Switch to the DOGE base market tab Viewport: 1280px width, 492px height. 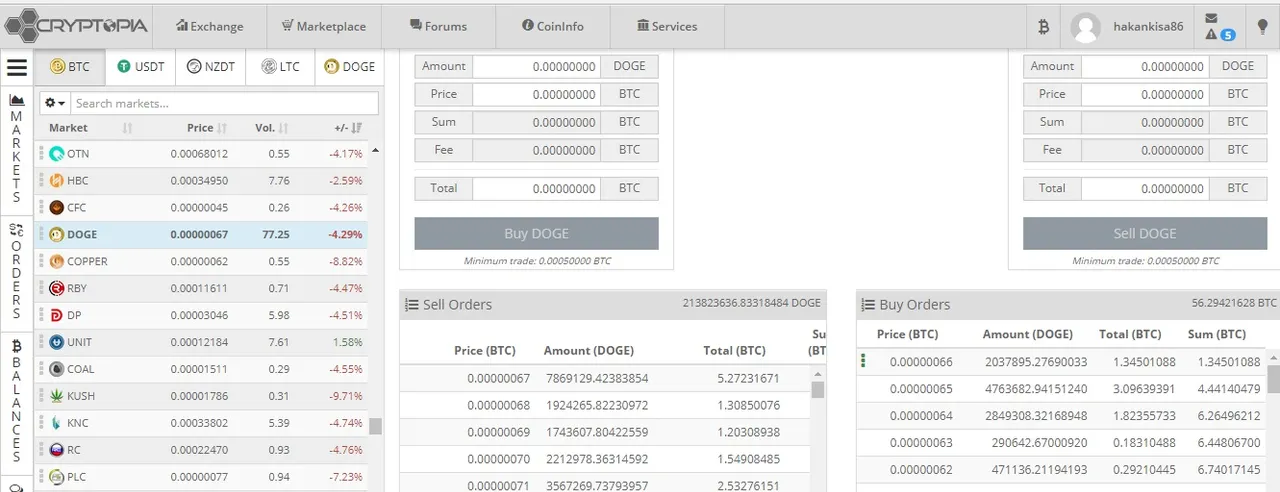pos(349,67)
